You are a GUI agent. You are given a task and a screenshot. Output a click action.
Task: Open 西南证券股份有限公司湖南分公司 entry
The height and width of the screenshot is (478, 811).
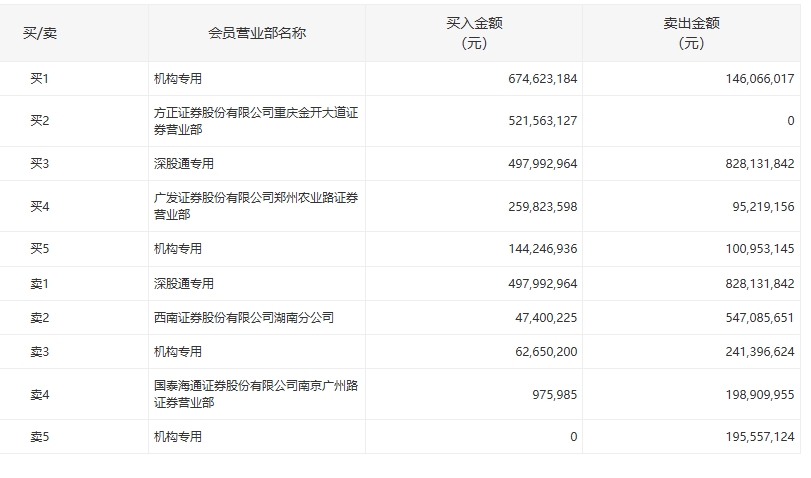[243, 318]
